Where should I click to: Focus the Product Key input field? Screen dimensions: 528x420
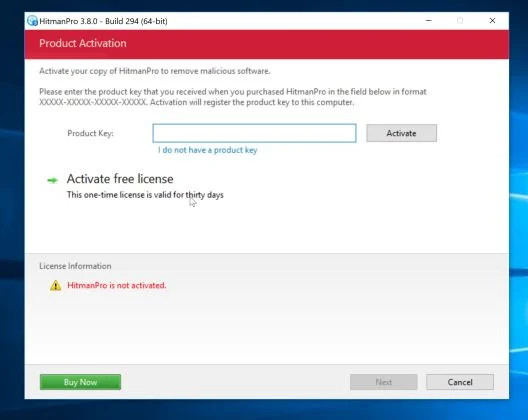coord(254,133)
